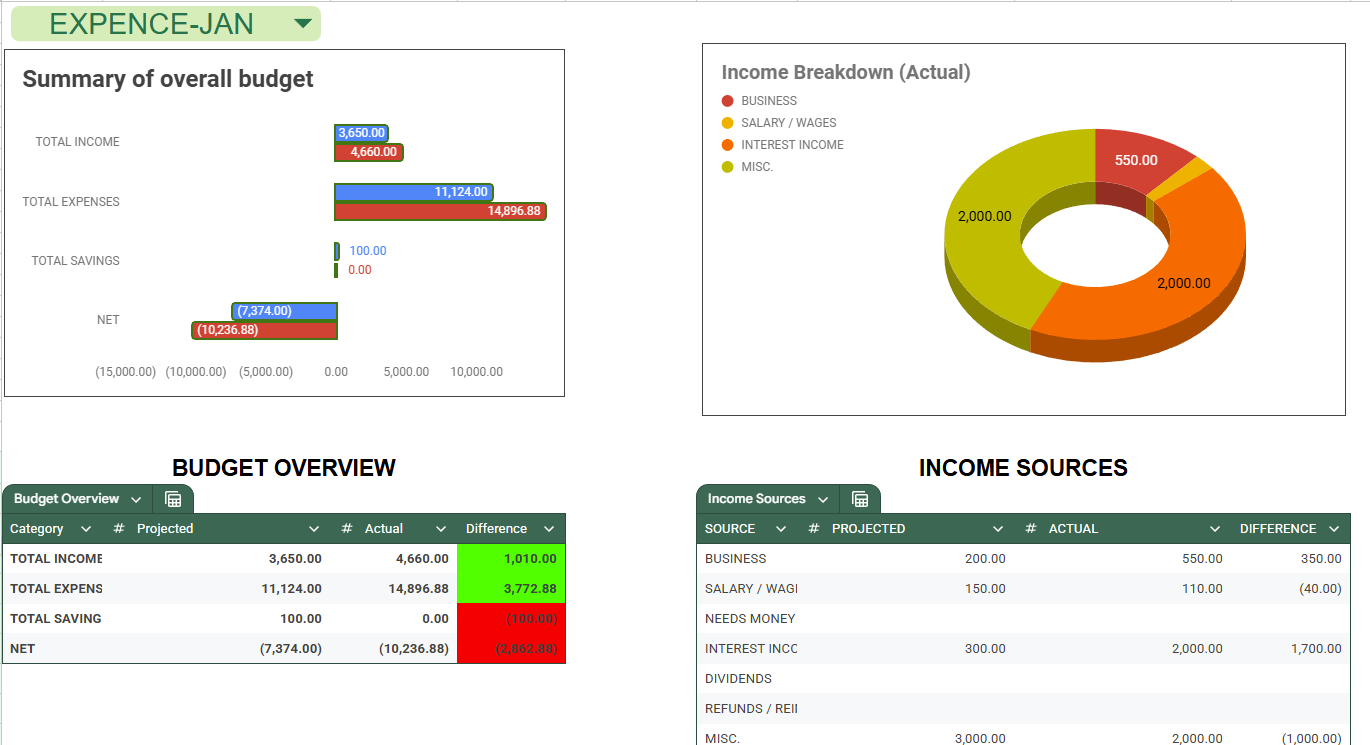
Task: Click the # type icon beside Actual
Action: [x=347, y=529]
